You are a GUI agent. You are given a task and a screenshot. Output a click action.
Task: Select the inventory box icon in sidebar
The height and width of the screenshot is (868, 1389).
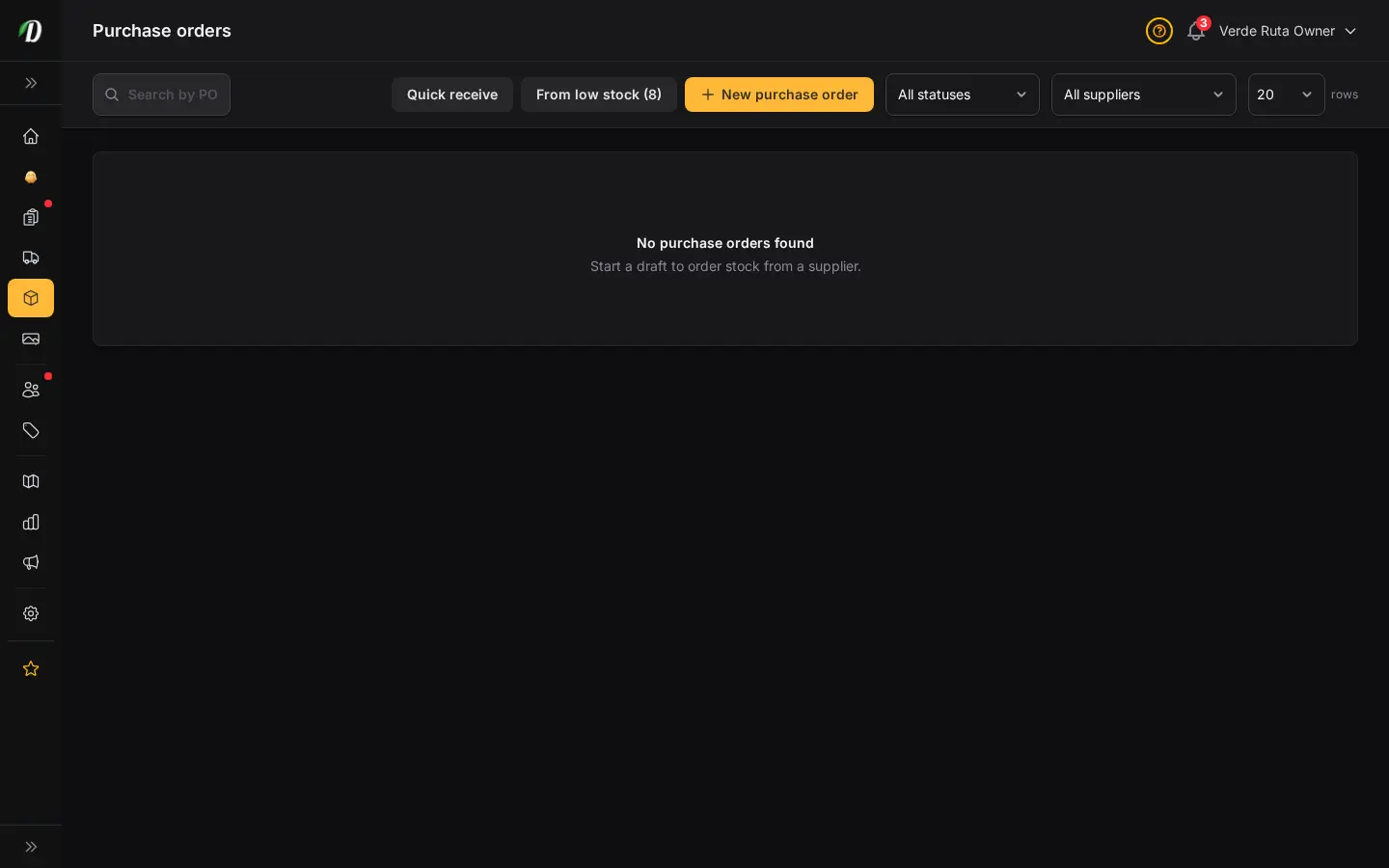click(31, 298)
